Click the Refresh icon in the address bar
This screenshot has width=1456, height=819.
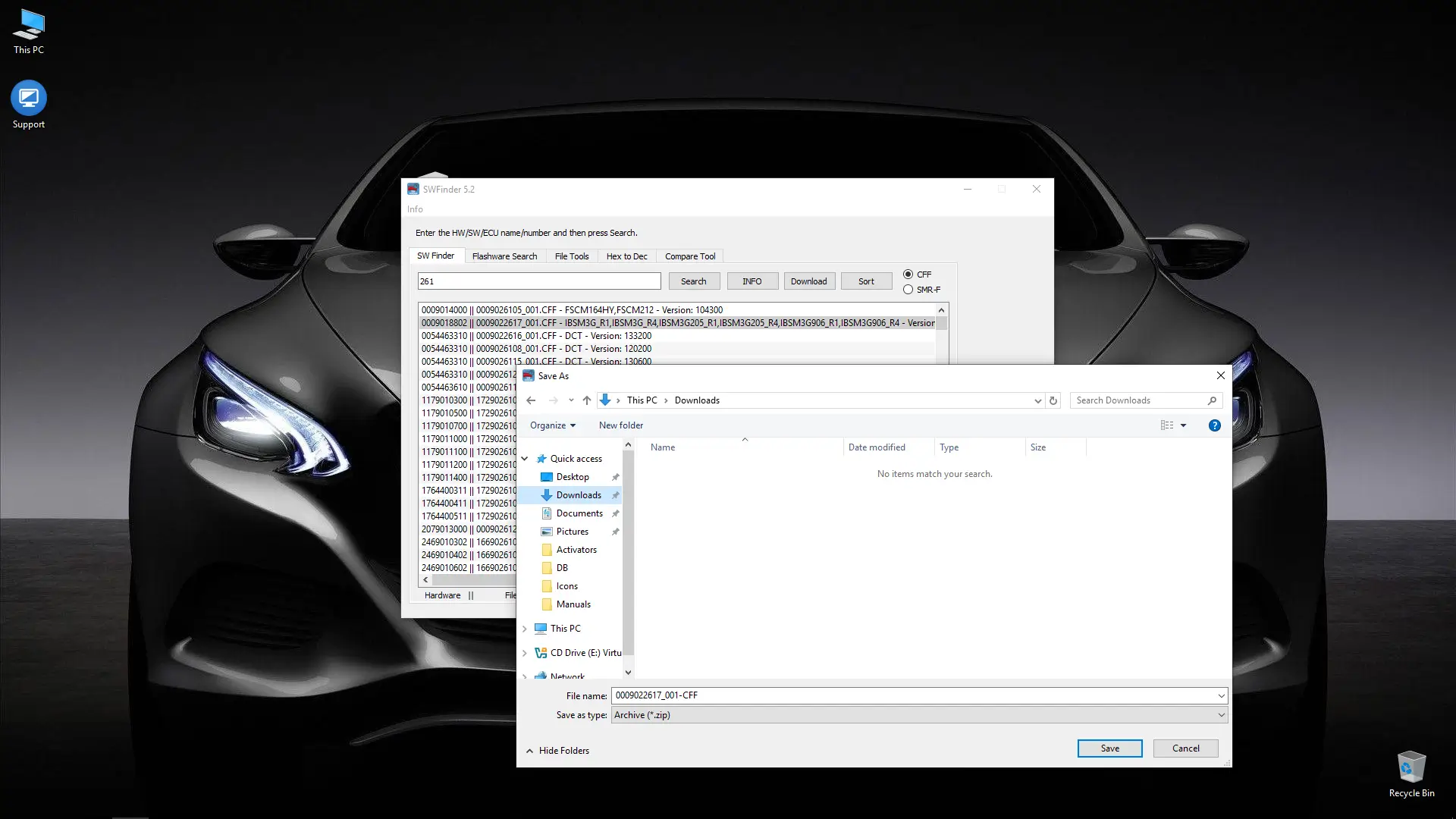coord(1053,400)
